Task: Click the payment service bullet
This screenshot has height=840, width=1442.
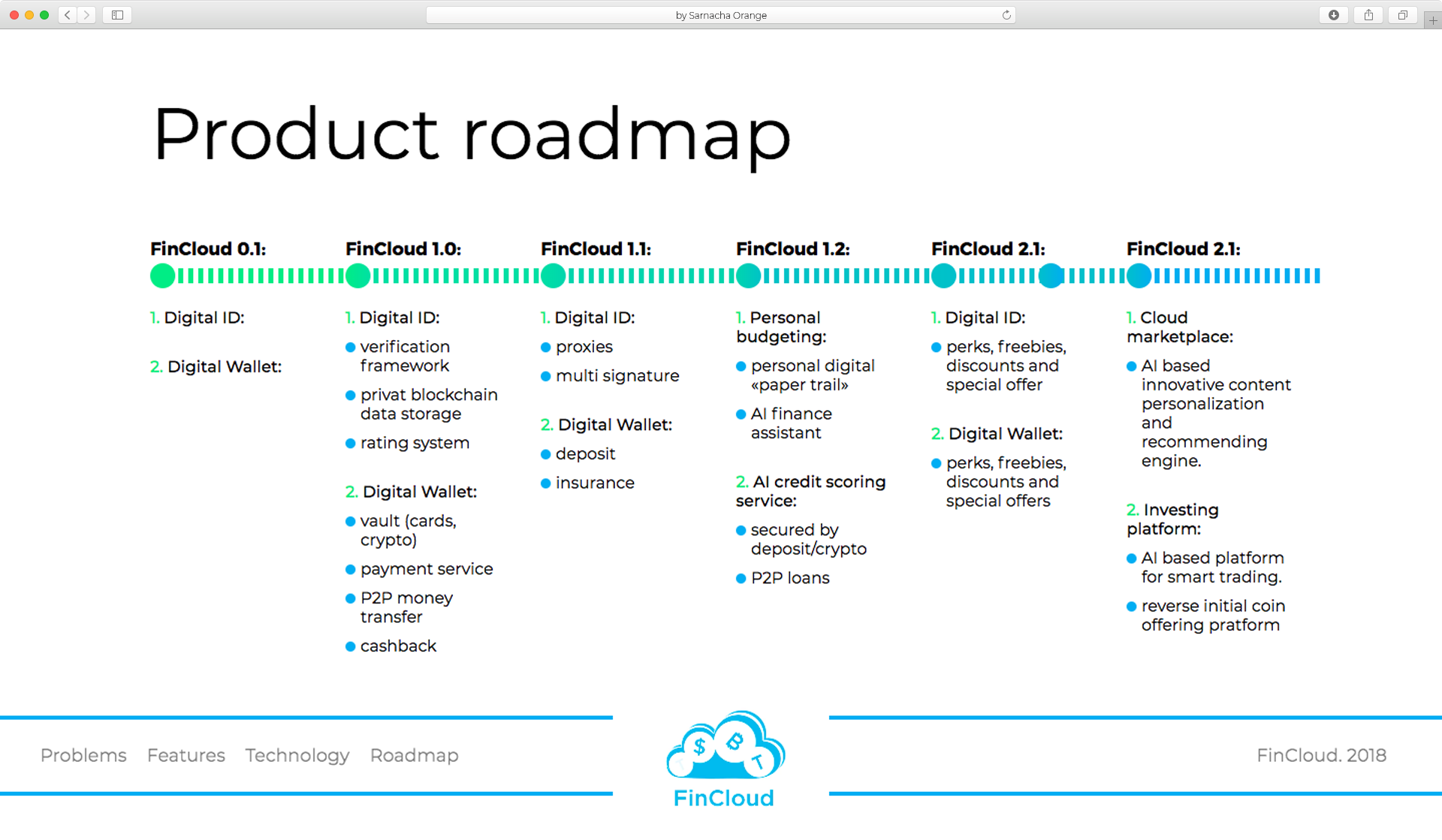Action: click(x=419, y=569)
